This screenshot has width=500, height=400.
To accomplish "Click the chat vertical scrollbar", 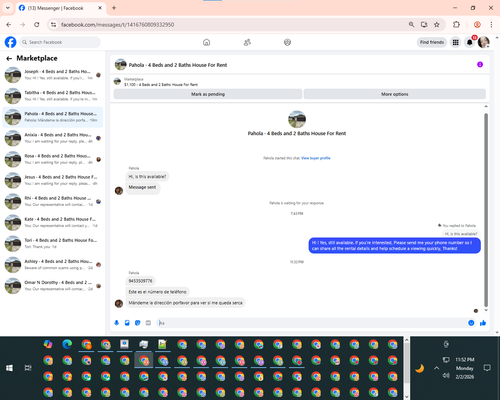I will [x=486, y=209].
